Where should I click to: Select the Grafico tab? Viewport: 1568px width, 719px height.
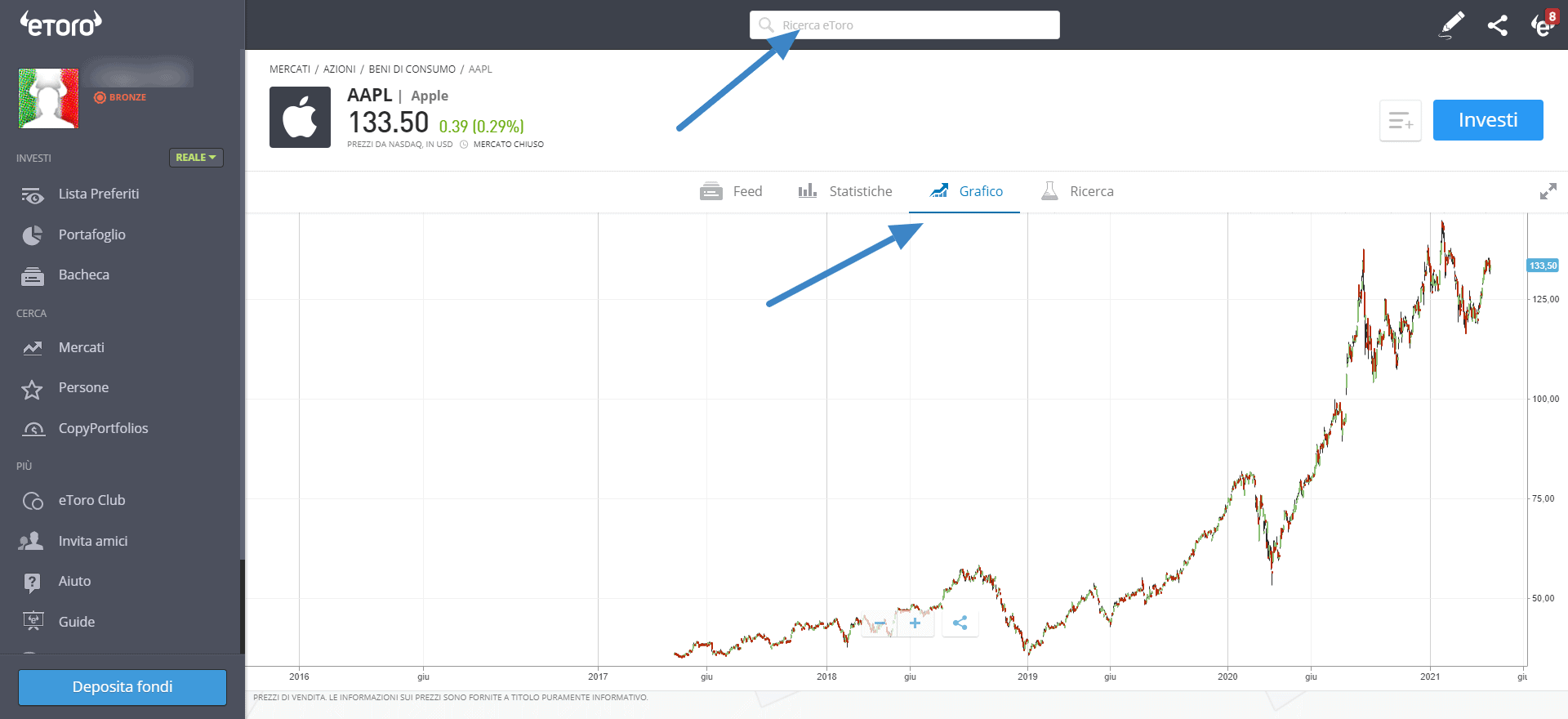(x=965, y=191)
